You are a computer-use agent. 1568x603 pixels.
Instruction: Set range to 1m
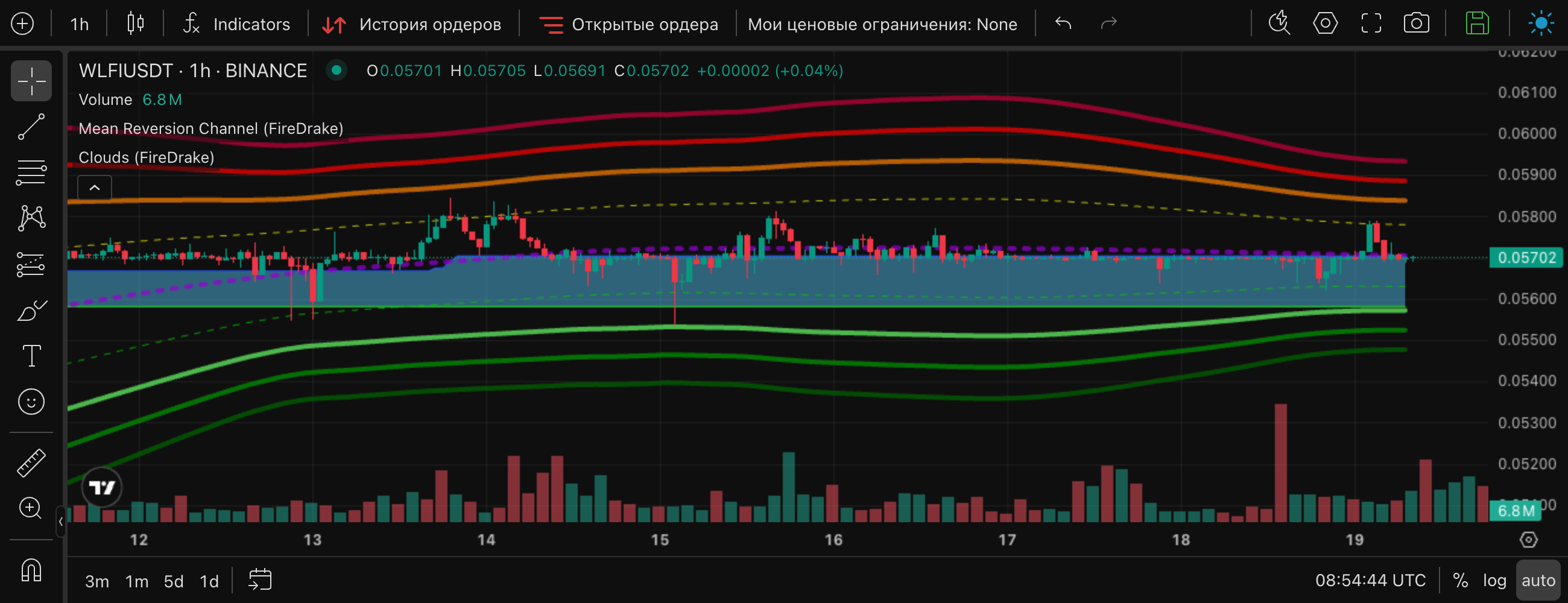[x=137, y=581]
